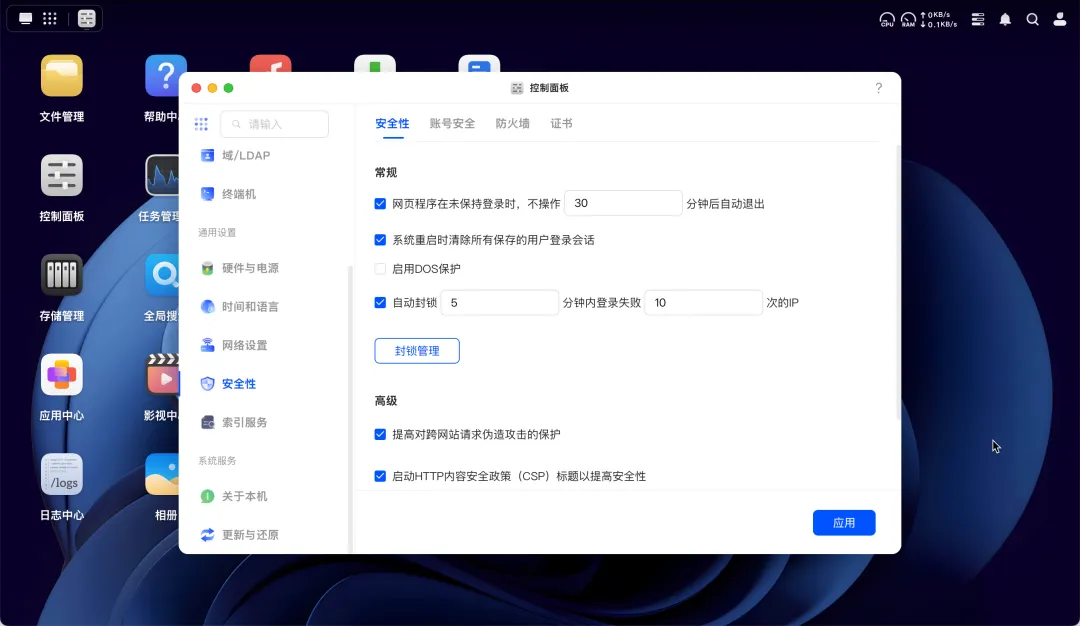This screenshot has width=1080, height=626.
Task: Click the sidebar vertical scrollbar
Action: pos(350,409)
